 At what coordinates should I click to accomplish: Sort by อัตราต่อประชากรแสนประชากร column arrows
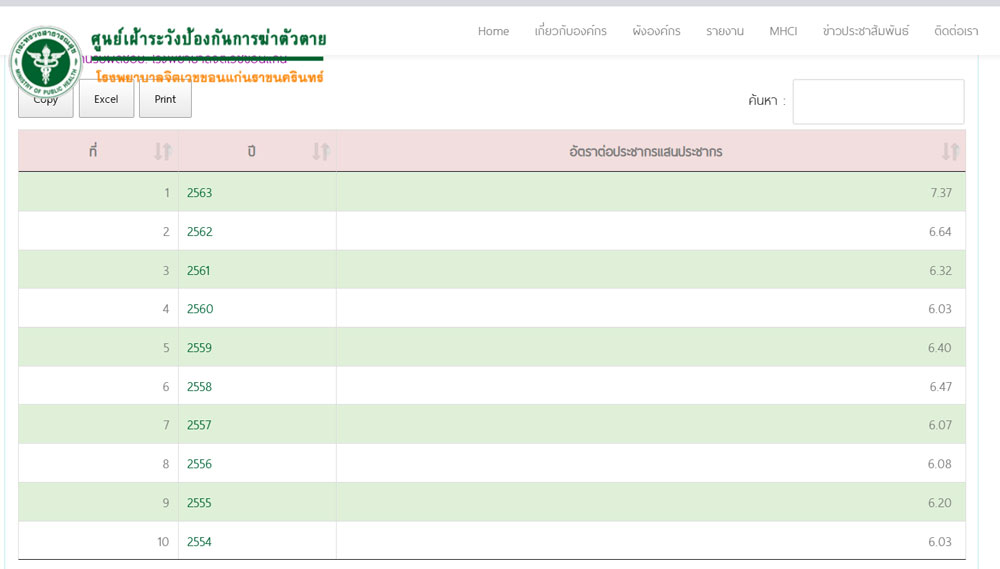[x=950, y=151]
